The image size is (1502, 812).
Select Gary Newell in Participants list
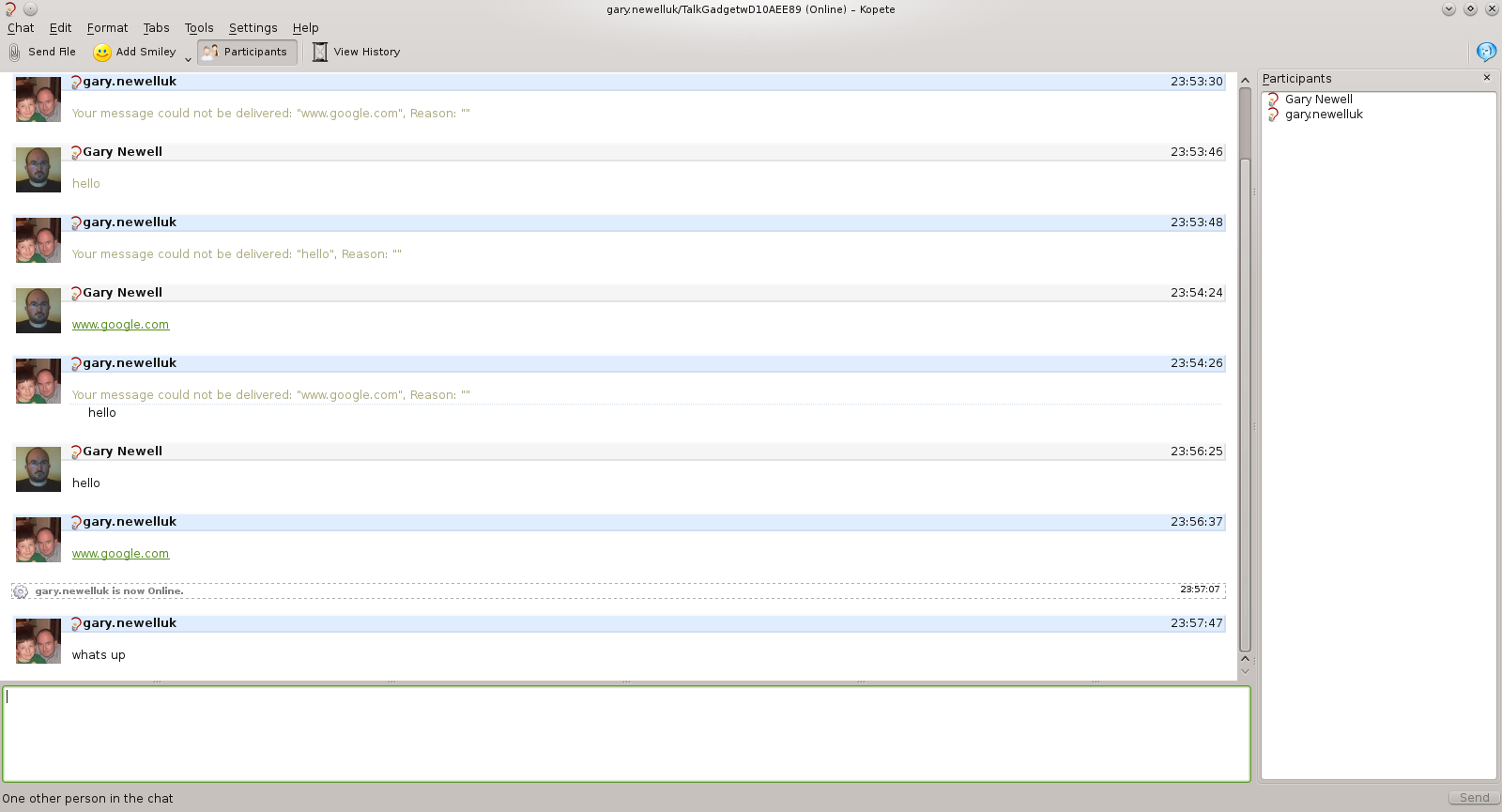tap(1318, 100)
